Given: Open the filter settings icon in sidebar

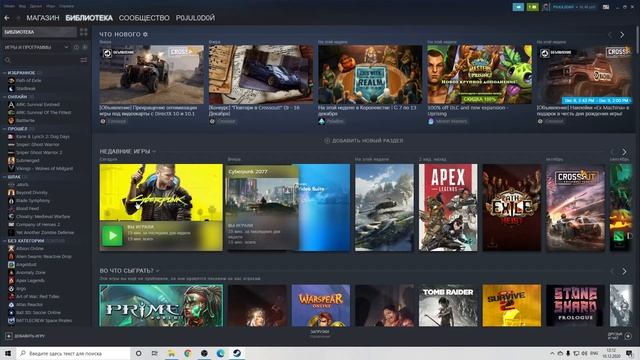Looking at the screenshot, I should coord(84,60).
